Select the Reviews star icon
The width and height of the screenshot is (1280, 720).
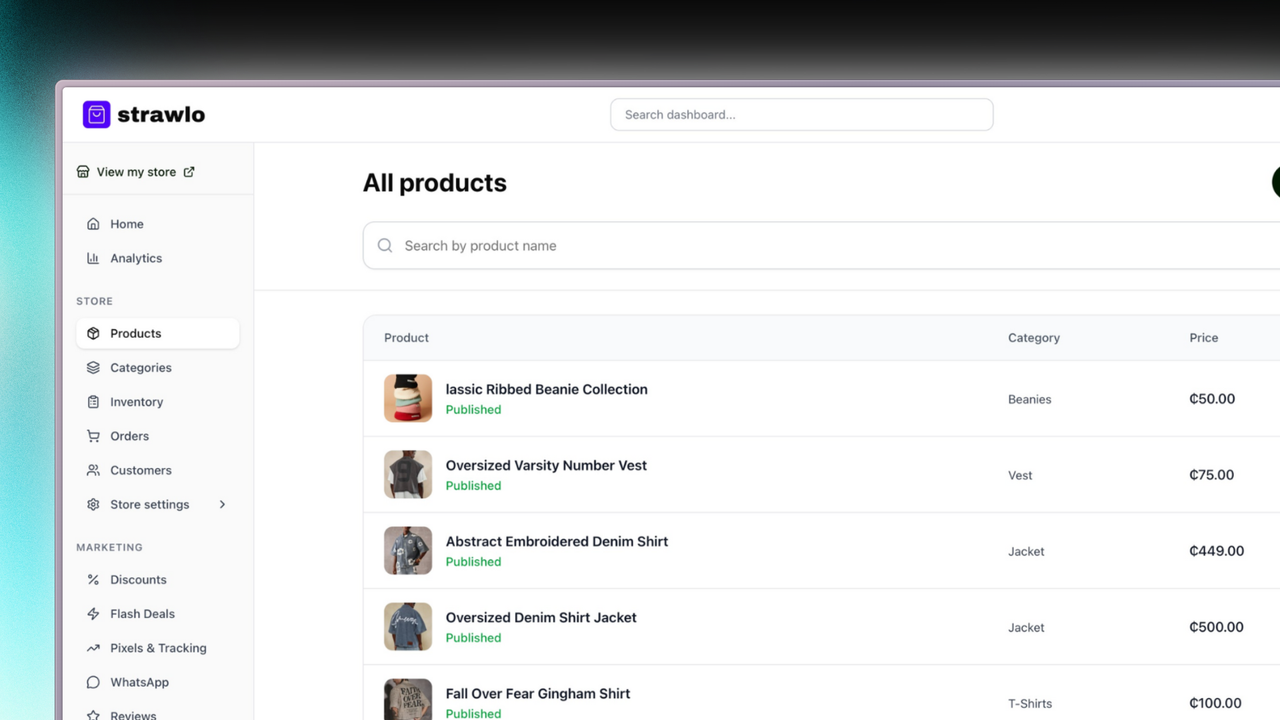[93, 714]
